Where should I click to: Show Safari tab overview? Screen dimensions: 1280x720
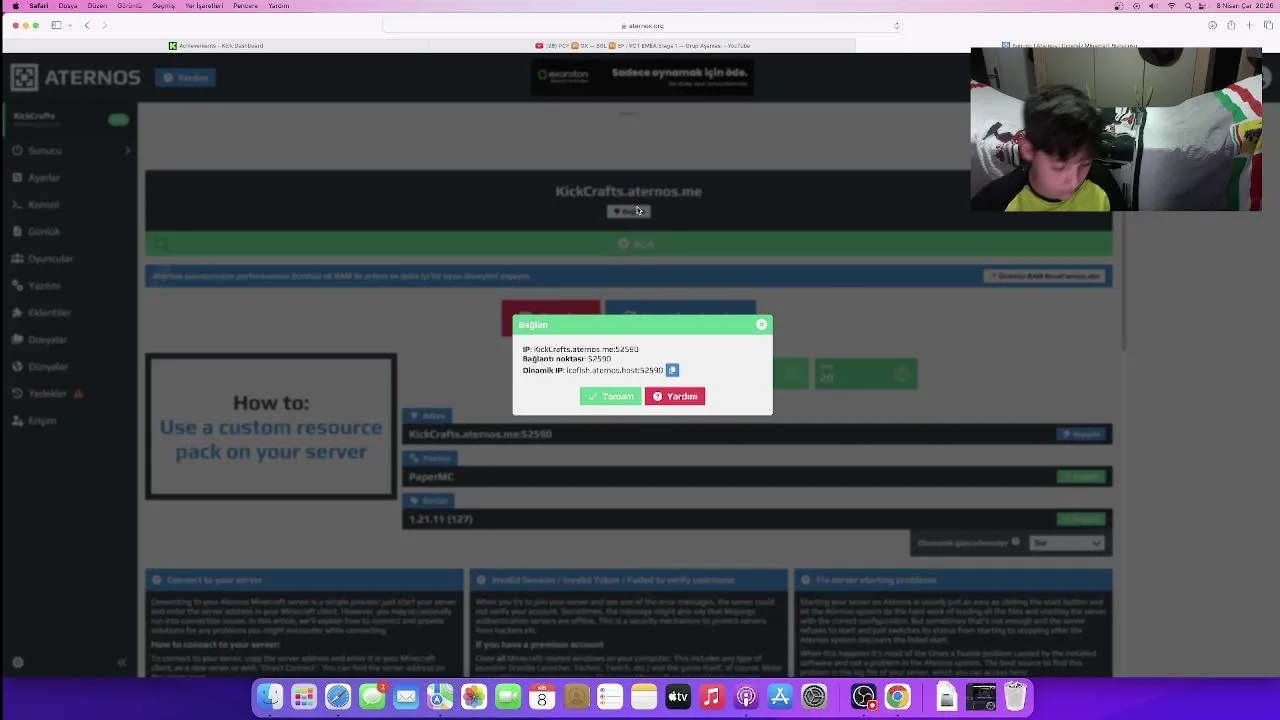(x=1268, y=25)
